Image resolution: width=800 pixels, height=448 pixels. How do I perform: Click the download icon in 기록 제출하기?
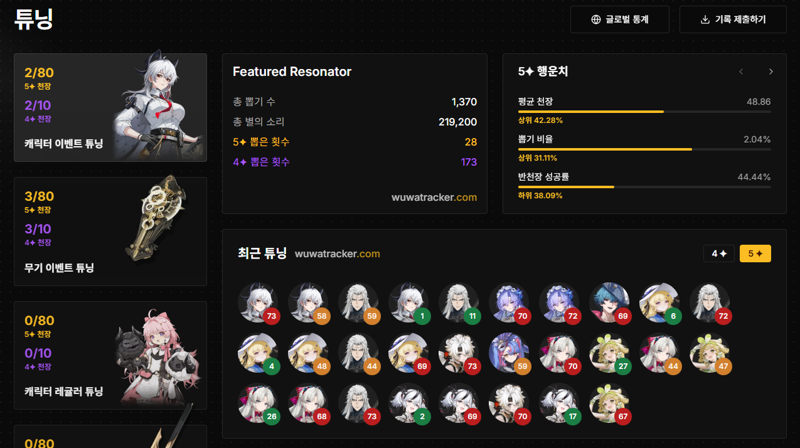tap(705, 19)
